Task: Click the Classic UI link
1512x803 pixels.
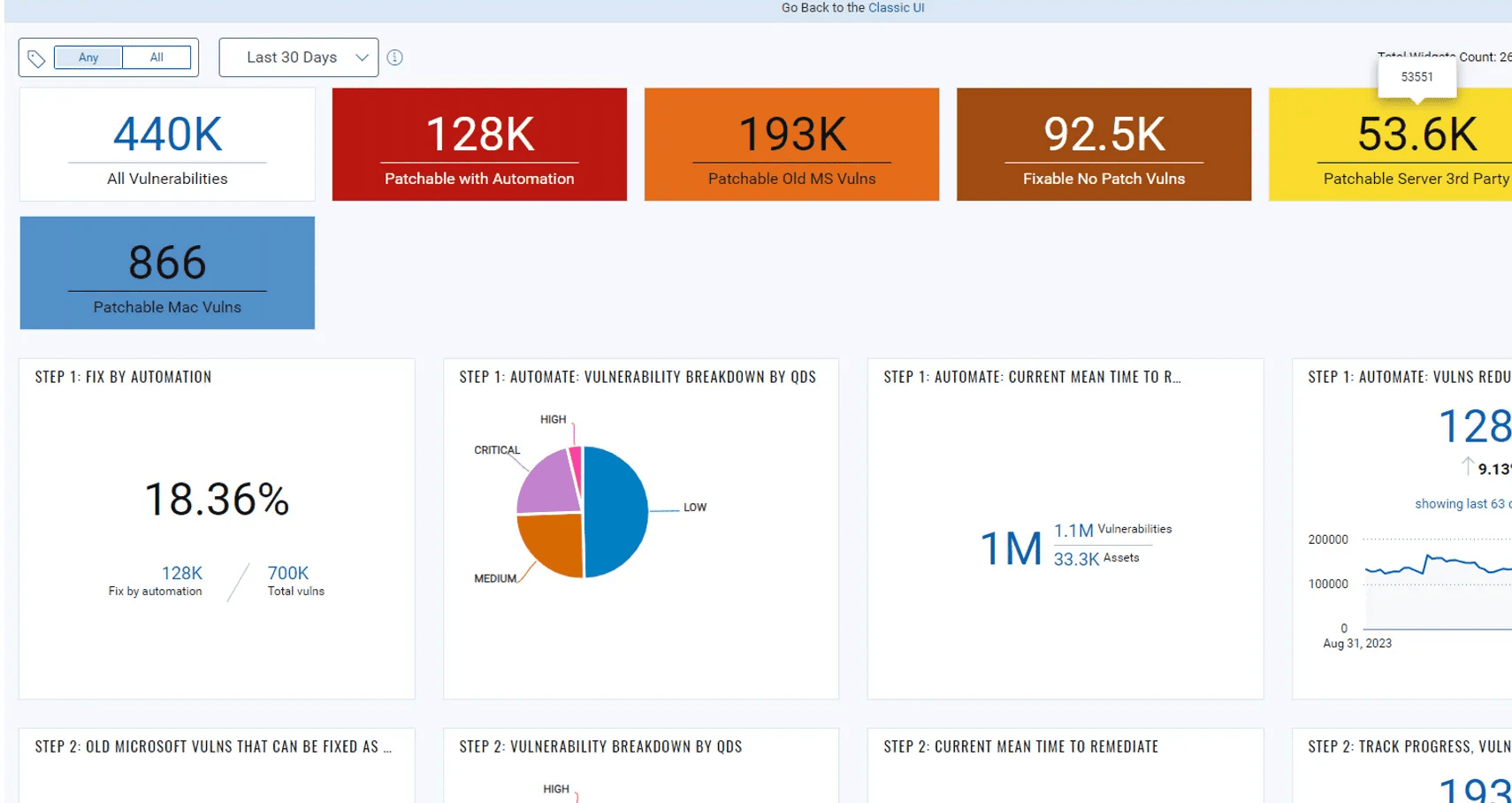Action: [896, 8]
